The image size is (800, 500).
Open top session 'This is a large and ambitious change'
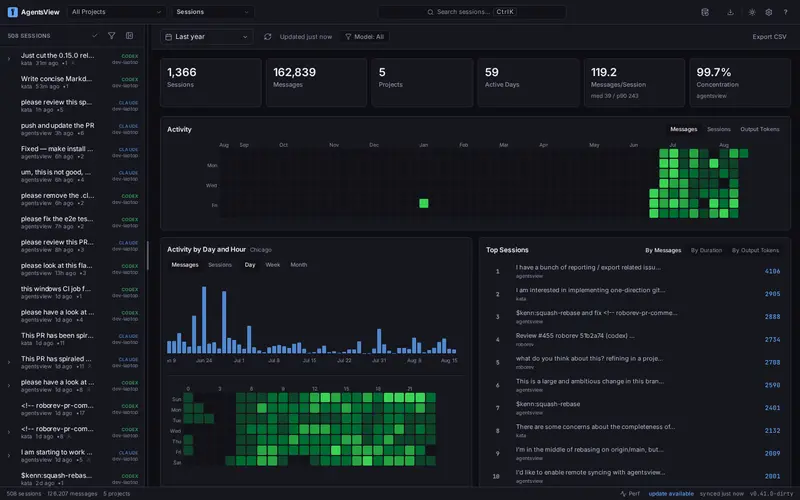(x=633, y=385)
